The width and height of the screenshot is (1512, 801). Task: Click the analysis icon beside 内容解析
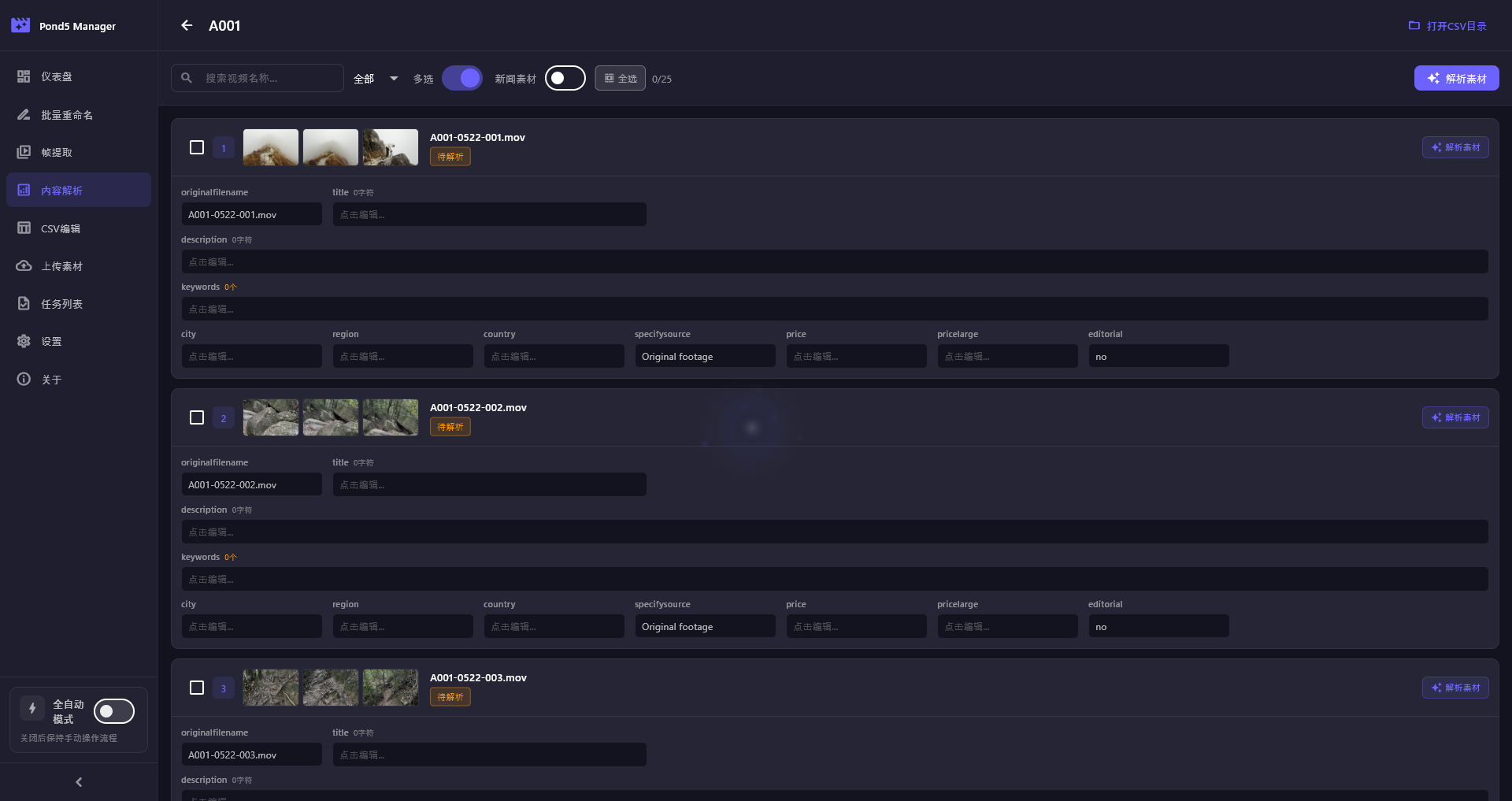[x=24, y=190]
